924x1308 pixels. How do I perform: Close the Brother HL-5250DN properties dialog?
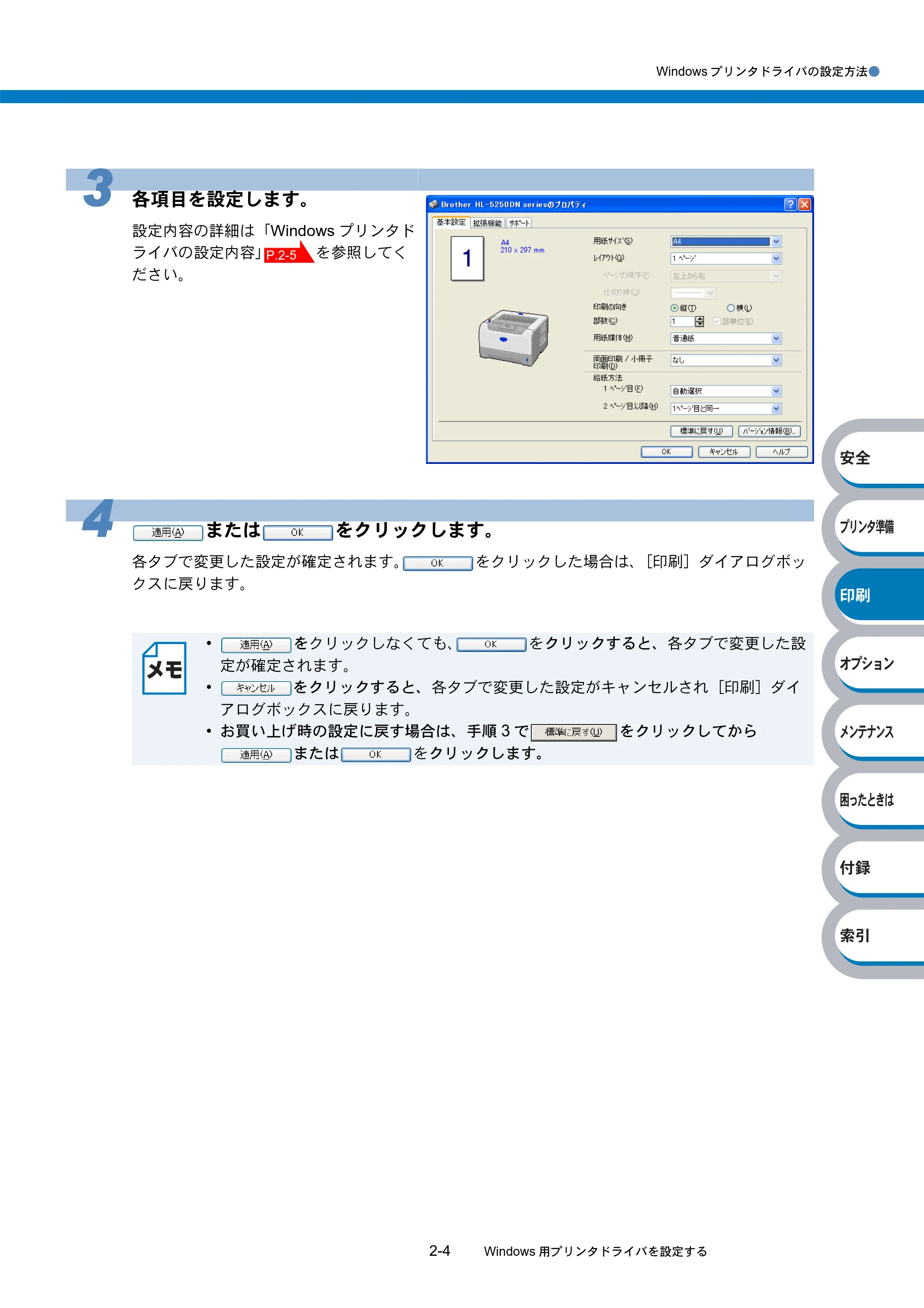804,204
